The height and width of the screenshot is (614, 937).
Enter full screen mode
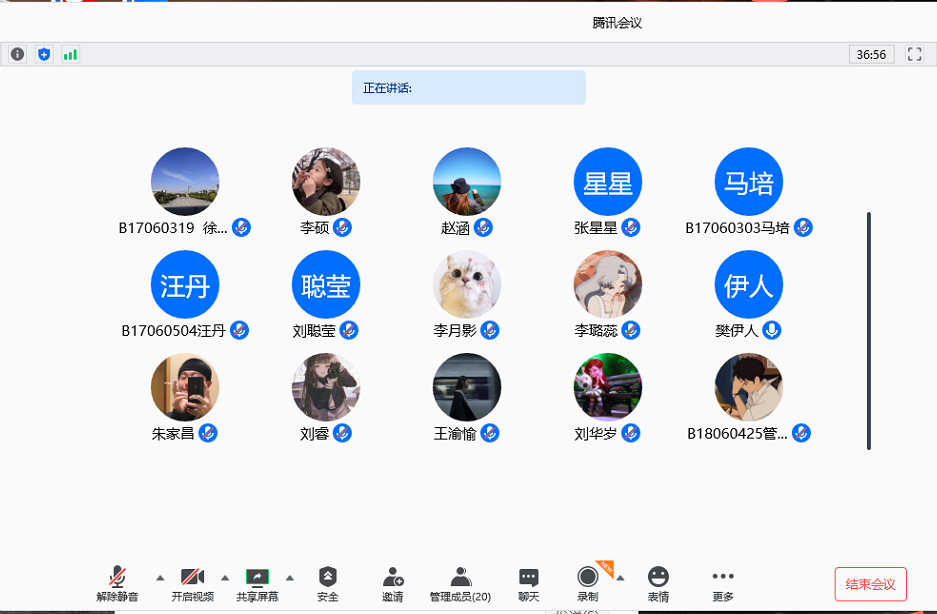pyautogui.click(x=914, y=54)
